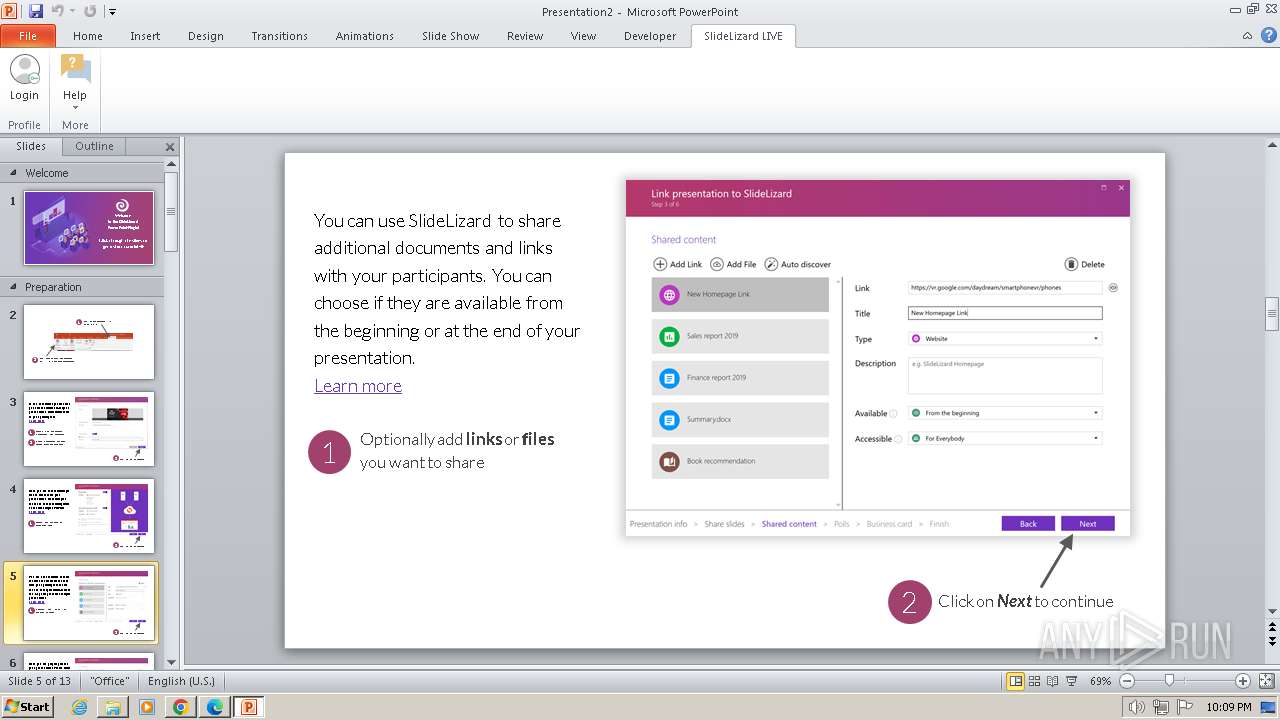Click the volume speaker tray icon
The height and width of the screenshot is (720, 1280).
[1137, 707]
